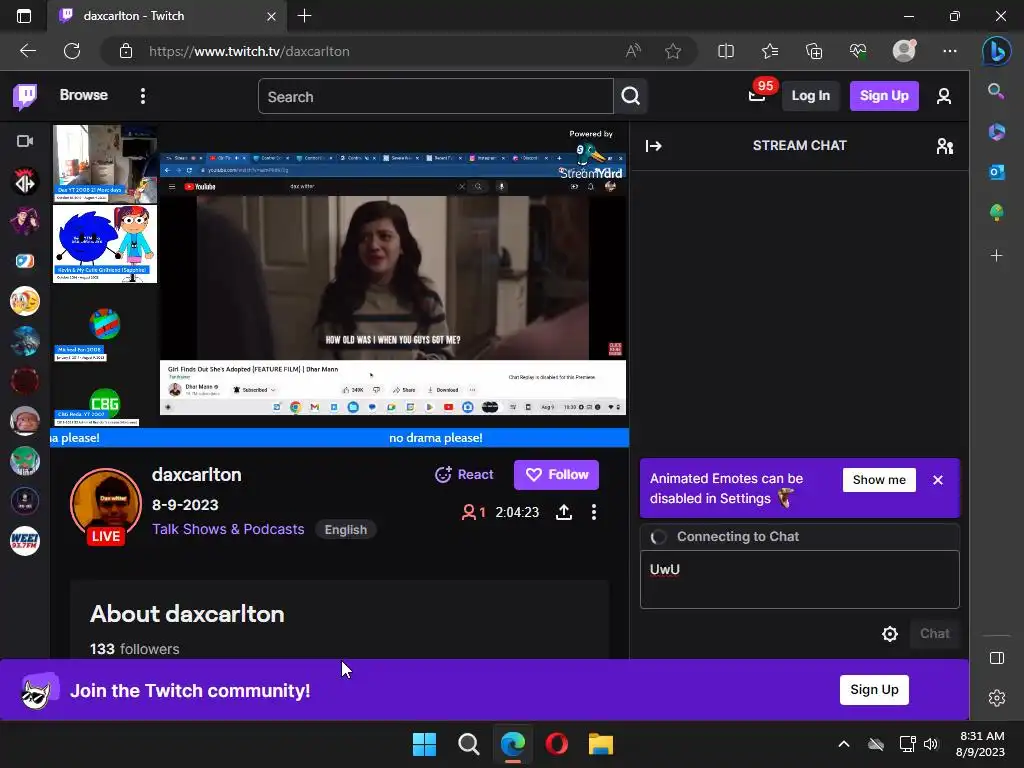Open the WEEI 93.7FM channel in sidebar

click(x=25, y=541)
